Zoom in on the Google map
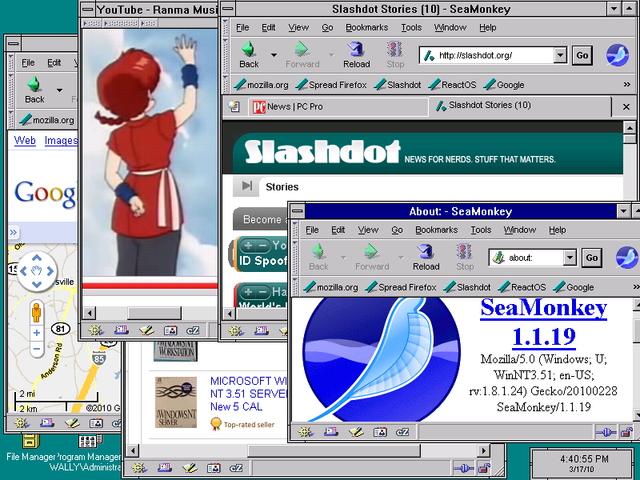This screenshot has width=640, height=480. [37, 333]
